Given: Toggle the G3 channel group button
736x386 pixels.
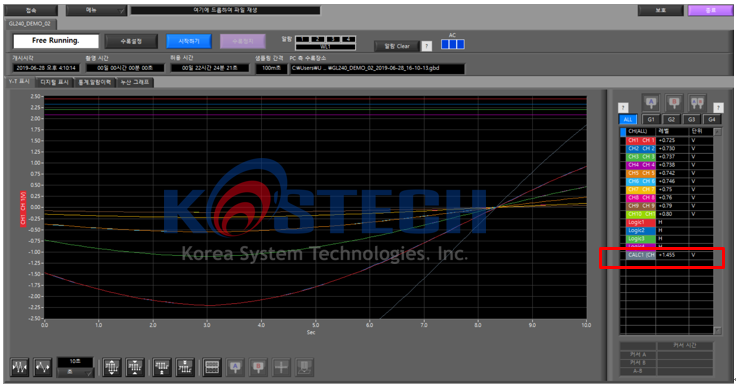Looking at the screenshot, I should click(691, 119).
